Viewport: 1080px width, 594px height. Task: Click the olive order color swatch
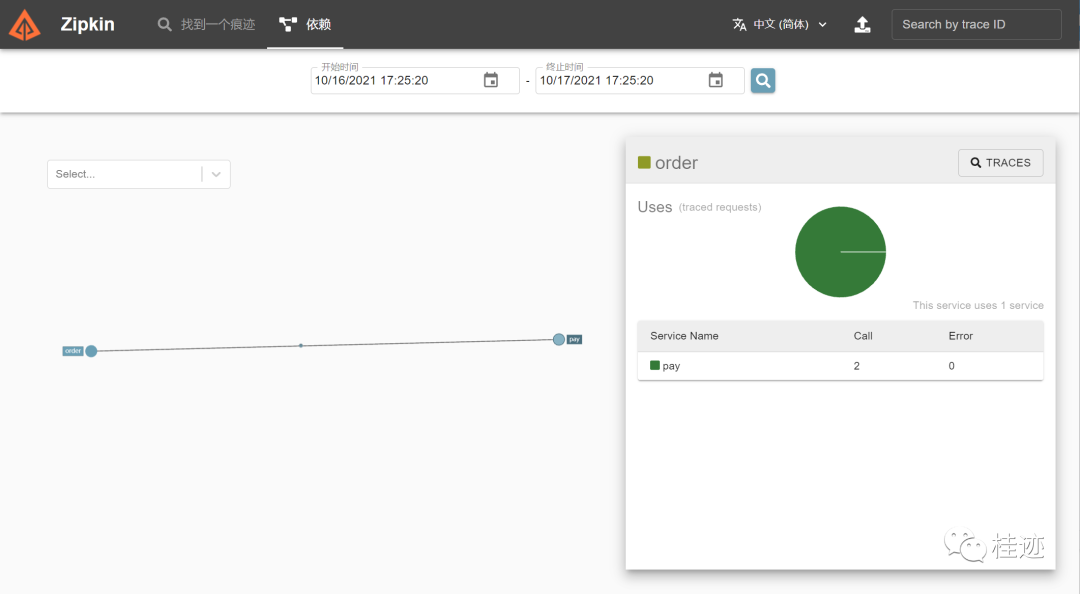click(644, 163)
